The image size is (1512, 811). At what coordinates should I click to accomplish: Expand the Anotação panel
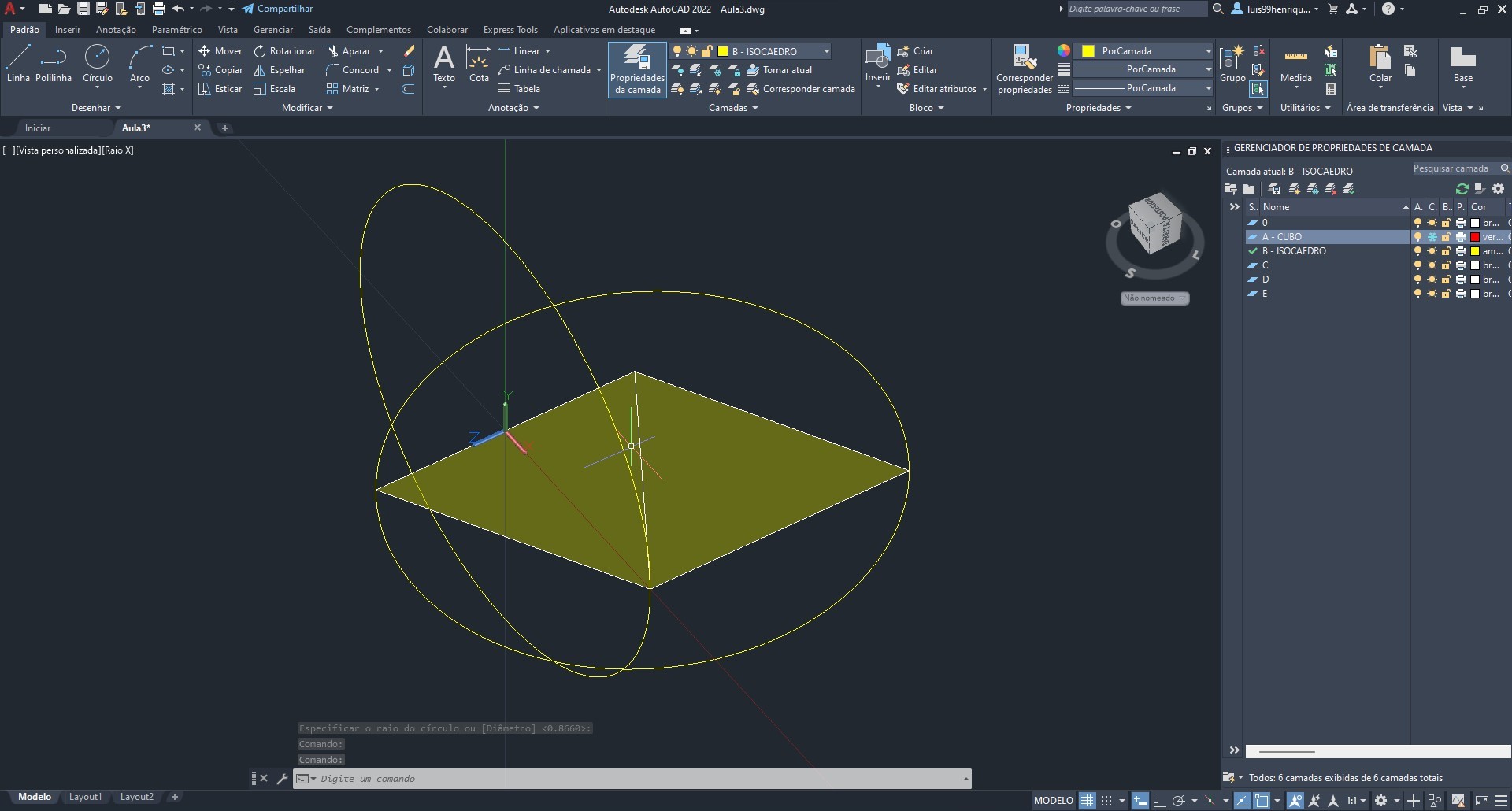(513, 108)
